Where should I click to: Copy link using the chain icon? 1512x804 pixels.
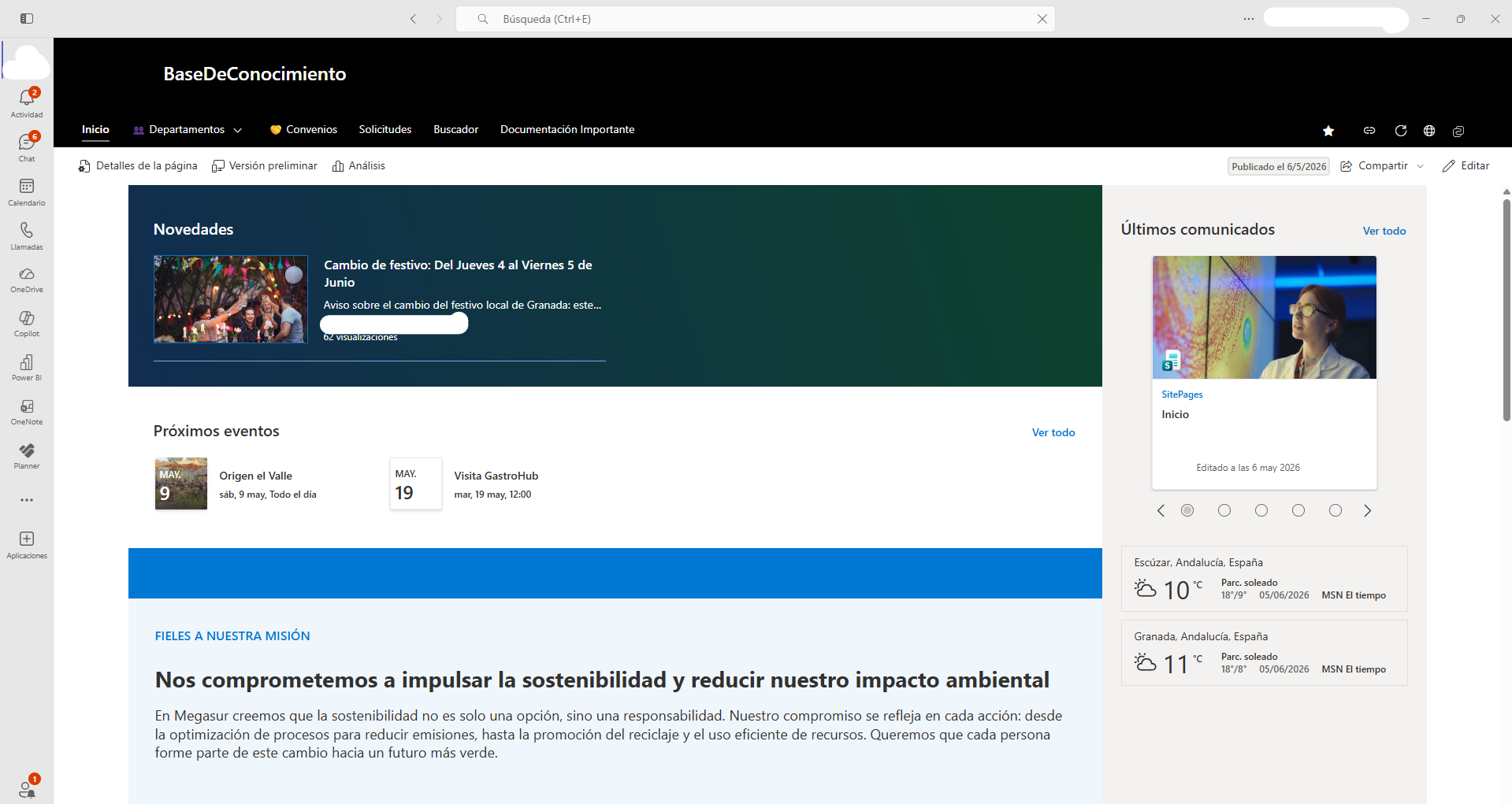[1369, 131]
